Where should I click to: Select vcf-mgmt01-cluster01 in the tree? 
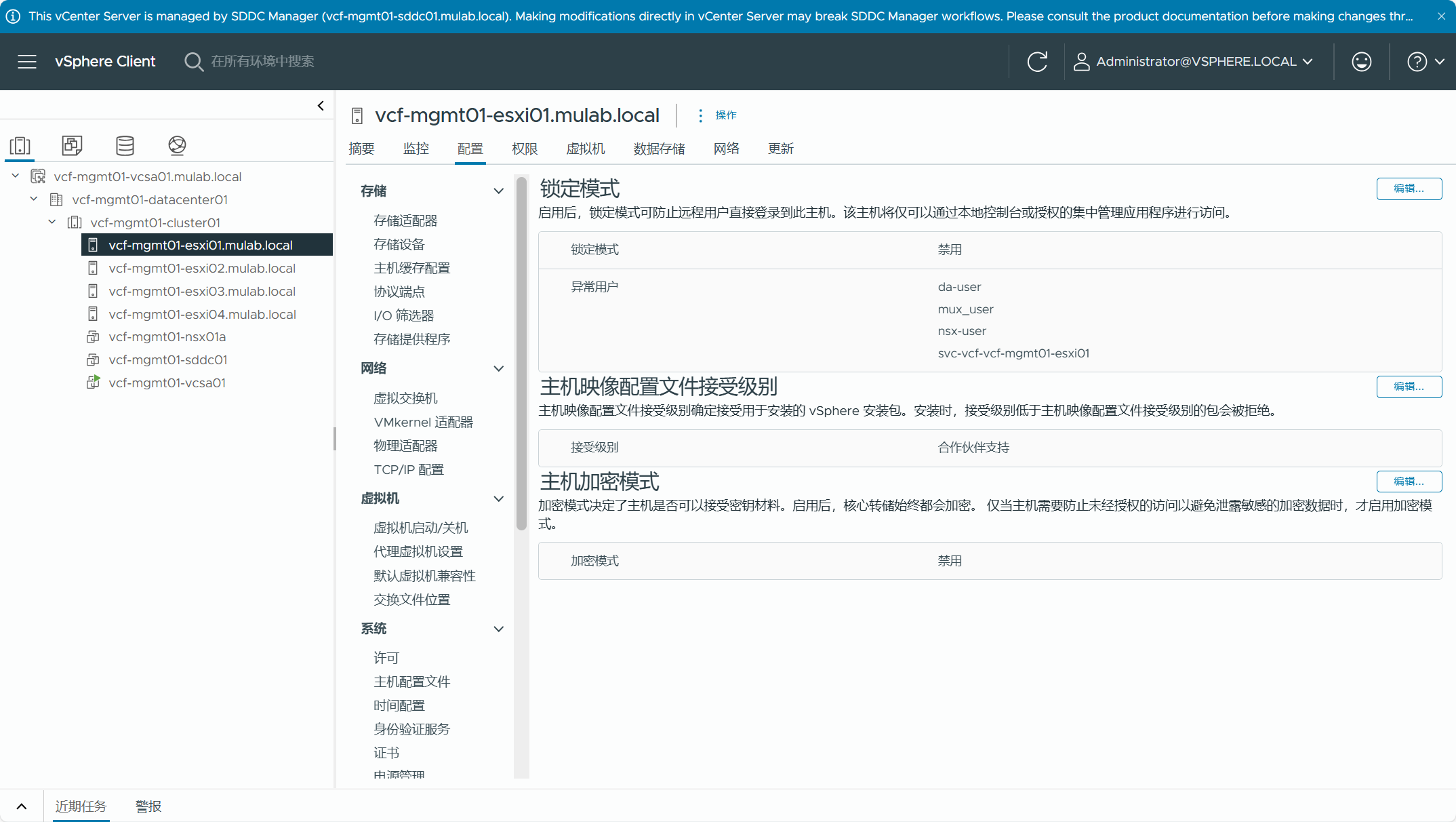[x=155, y=222]
